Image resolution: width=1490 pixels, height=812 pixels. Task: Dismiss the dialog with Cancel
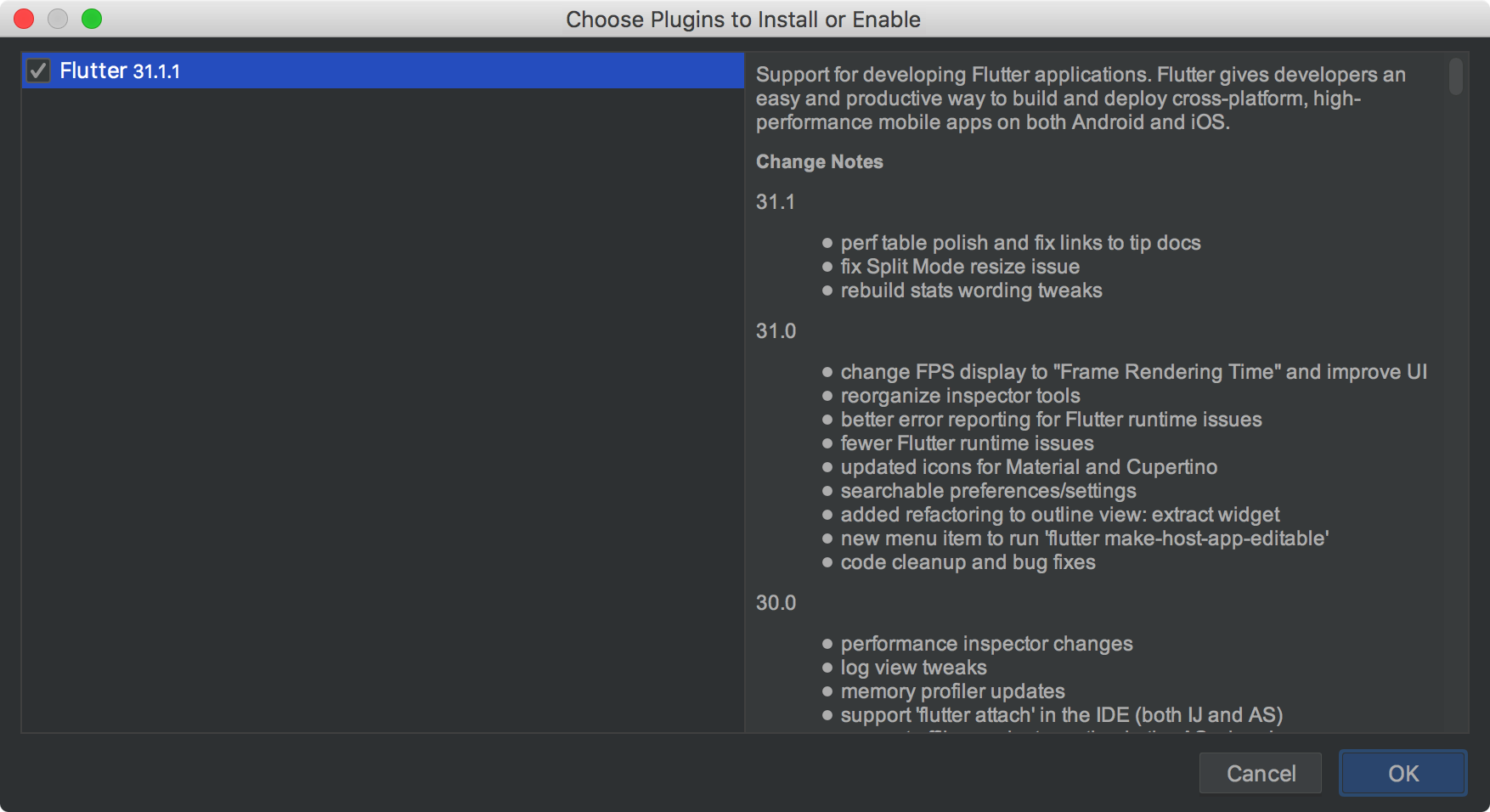click(x=1261, y=773)
